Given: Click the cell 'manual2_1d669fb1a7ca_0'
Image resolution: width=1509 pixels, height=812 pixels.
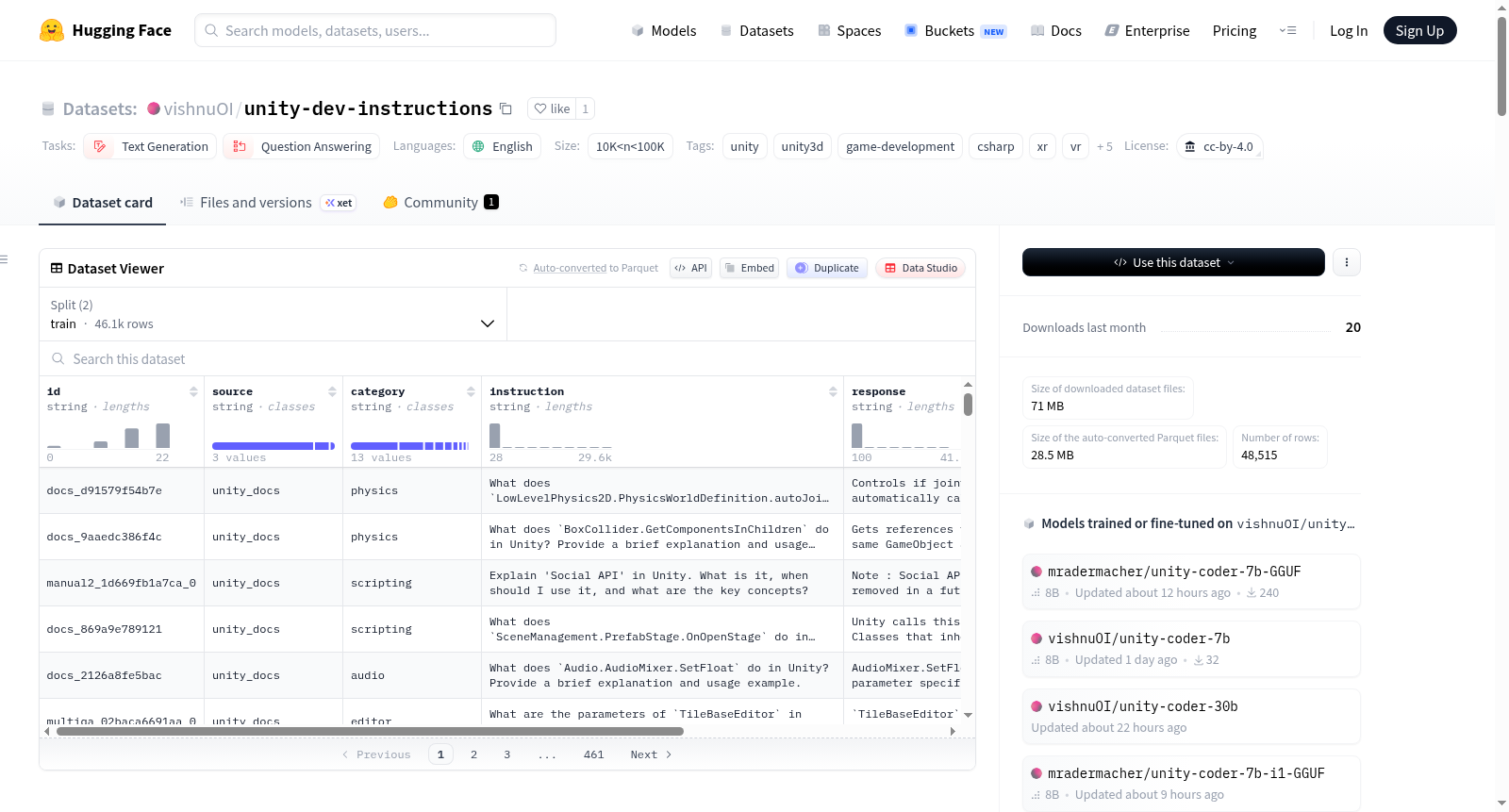Looking at the screenshot, I should 122,583.
